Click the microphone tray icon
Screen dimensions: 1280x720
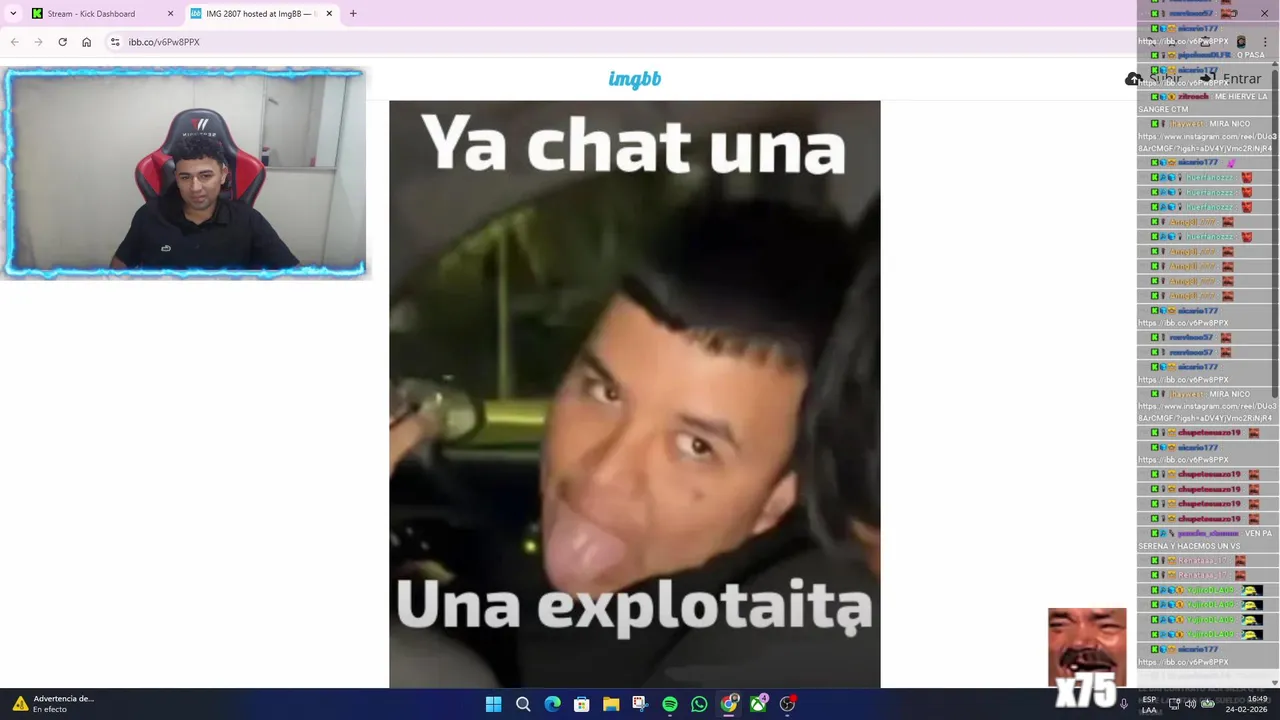[1124, 704]
